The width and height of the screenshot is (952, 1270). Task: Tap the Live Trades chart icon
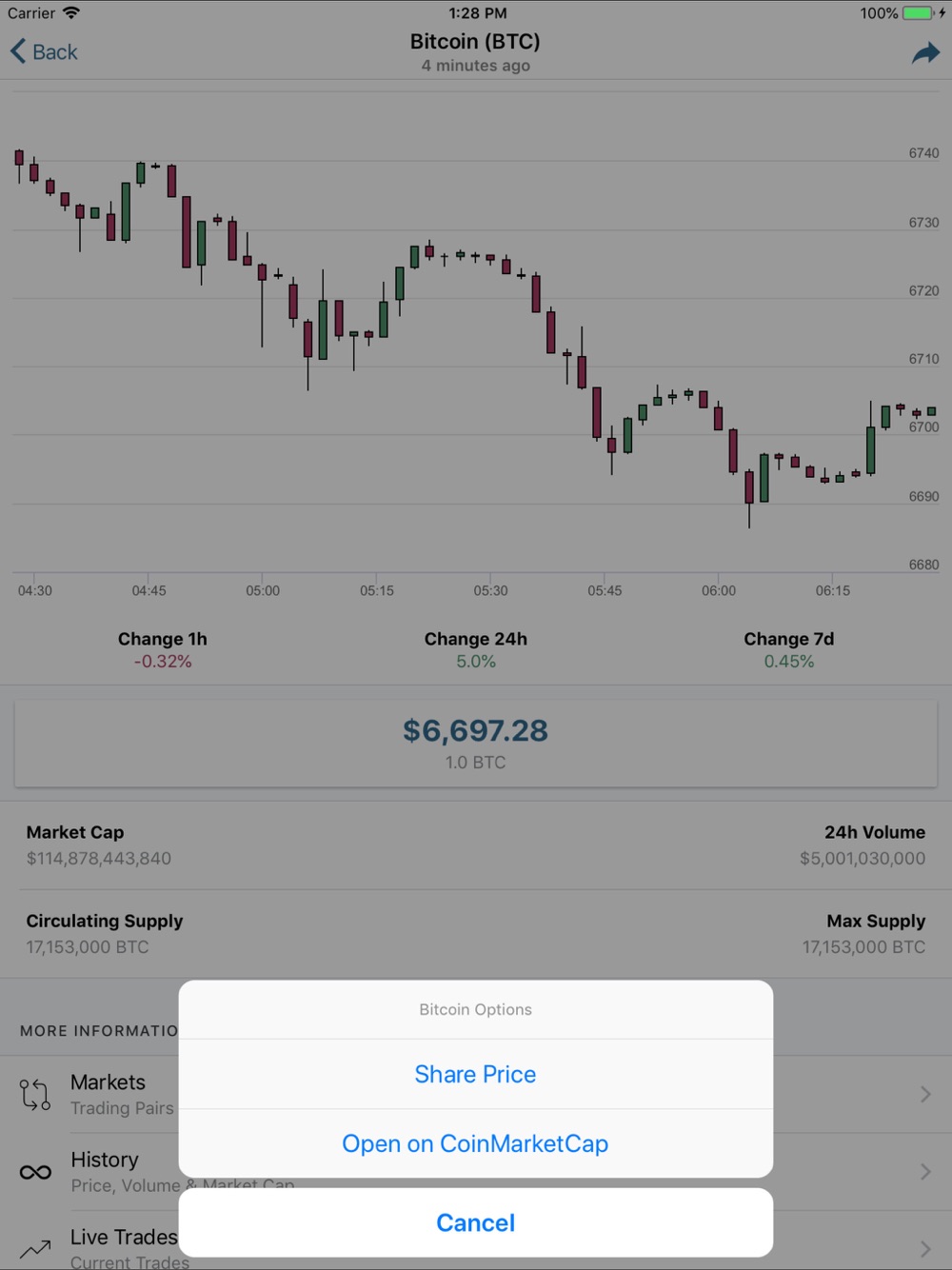[x=35, y=1248]
